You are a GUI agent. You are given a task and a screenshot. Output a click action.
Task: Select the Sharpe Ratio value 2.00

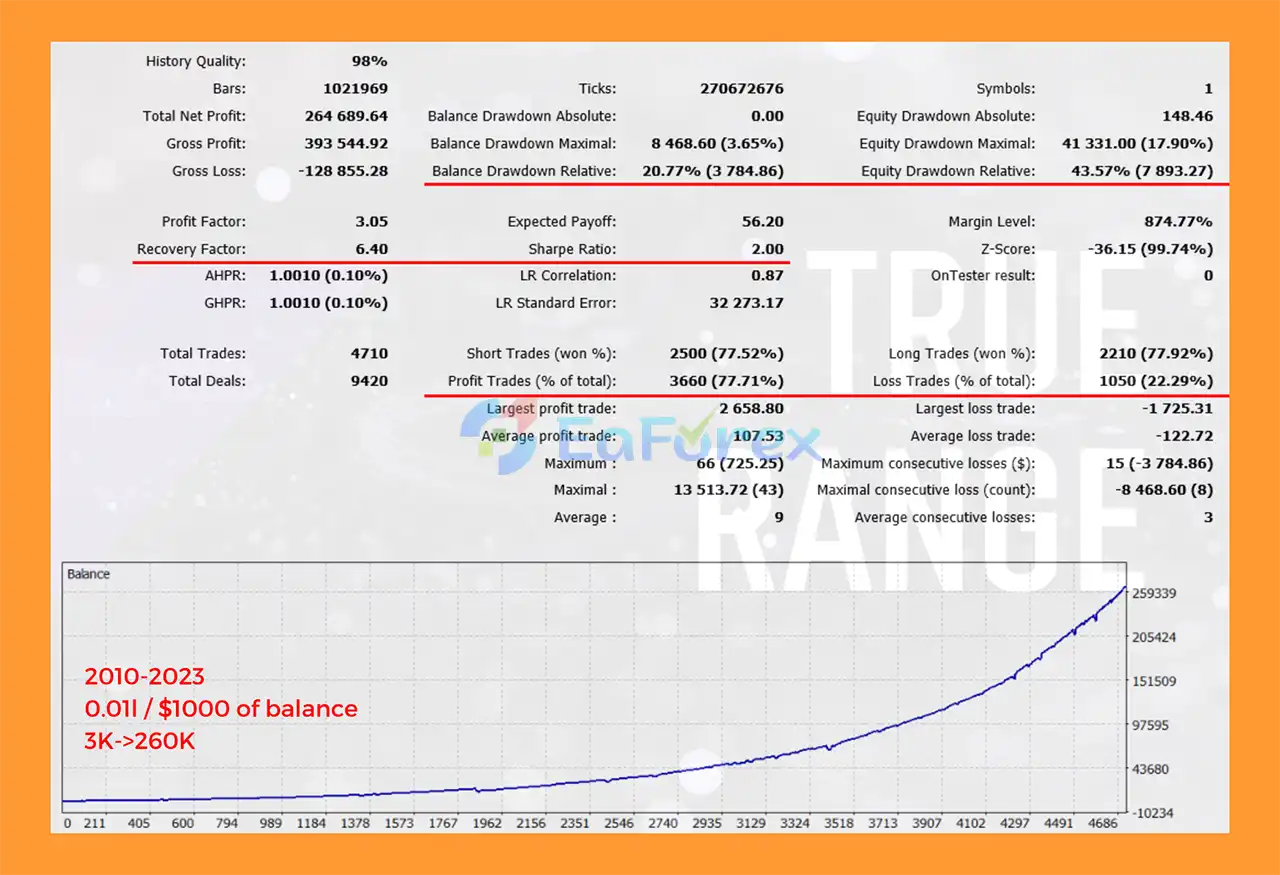(x=768, y=248)
